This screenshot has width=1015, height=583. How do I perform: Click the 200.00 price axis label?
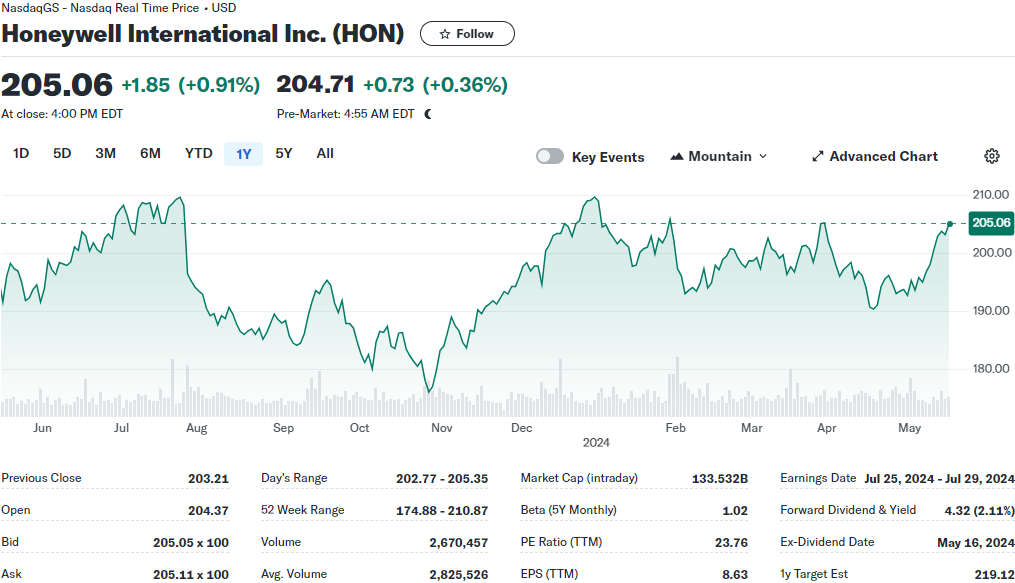pyautogui.click(x=990, y=253)
